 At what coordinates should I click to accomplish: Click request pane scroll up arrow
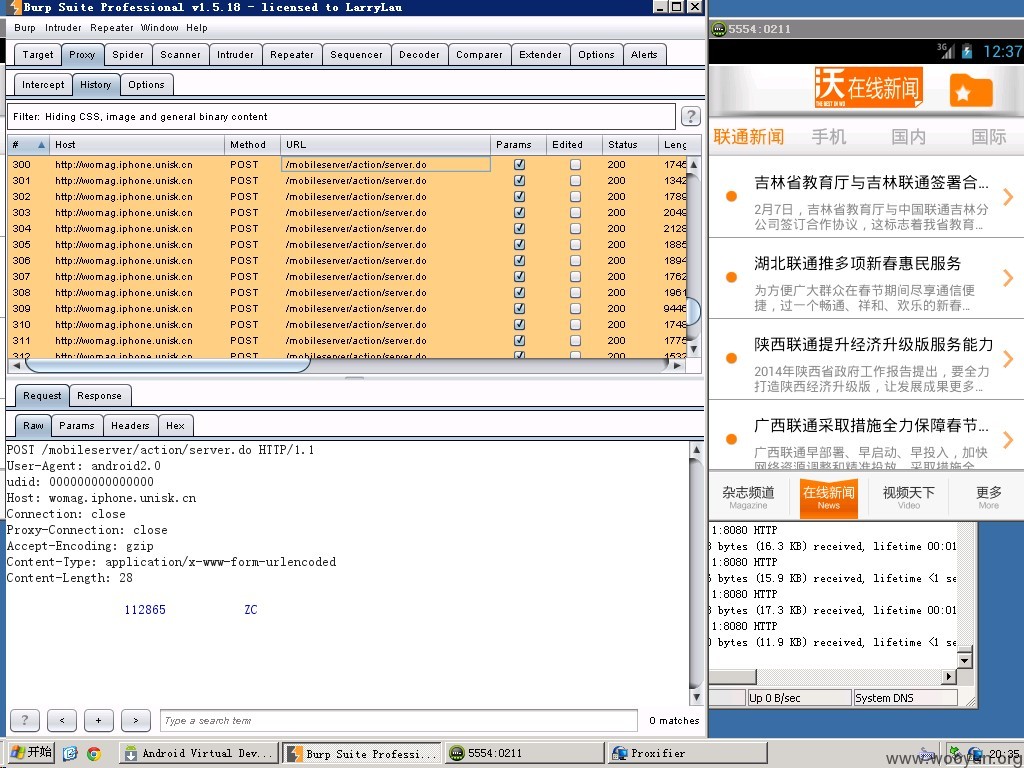[x=697, y=449]
